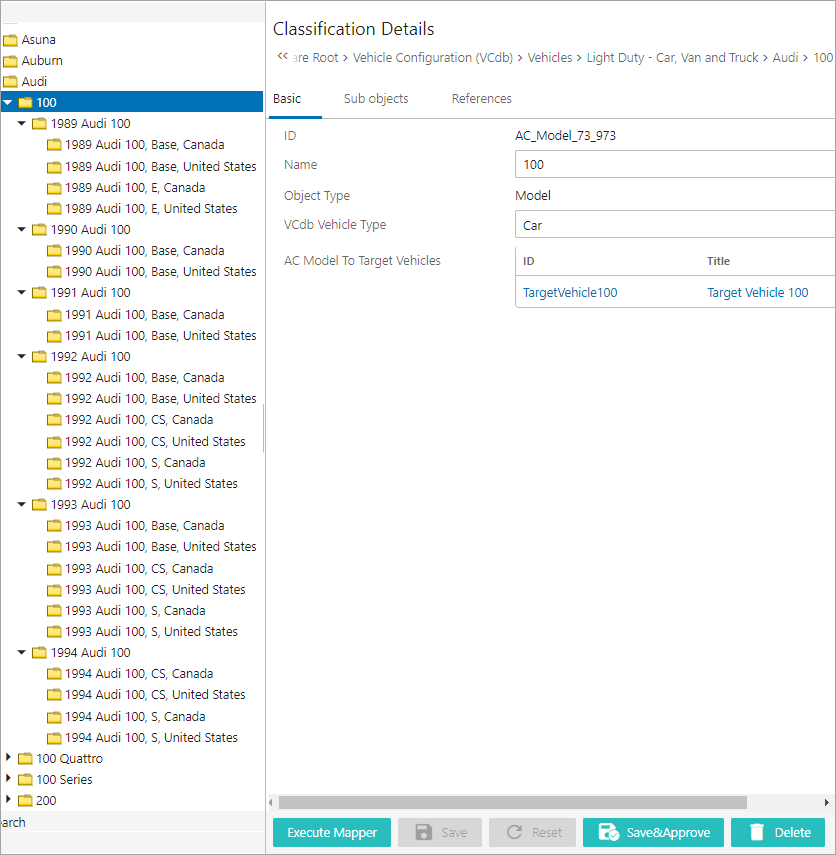This screenshot has width=836, height=855.
Task: Click the Delete button
Action: click(x=778, y=833)
